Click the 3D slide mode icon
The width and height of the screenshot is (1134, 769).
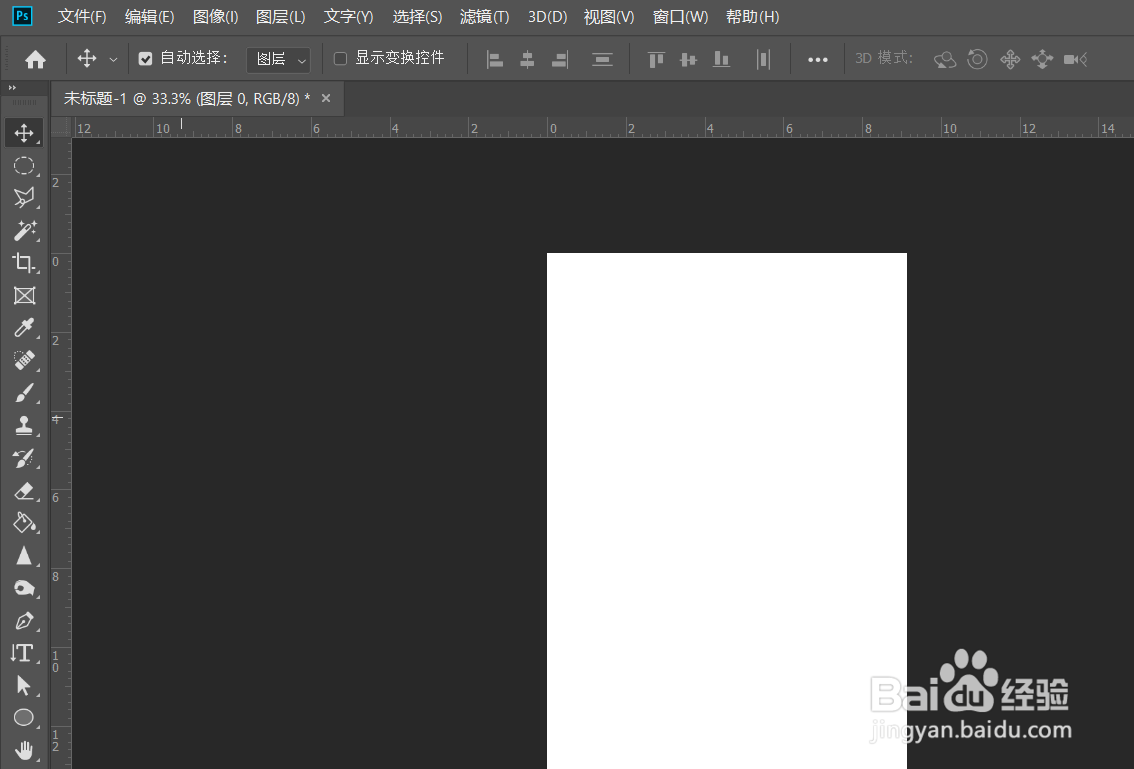(x=1042, y=59)
